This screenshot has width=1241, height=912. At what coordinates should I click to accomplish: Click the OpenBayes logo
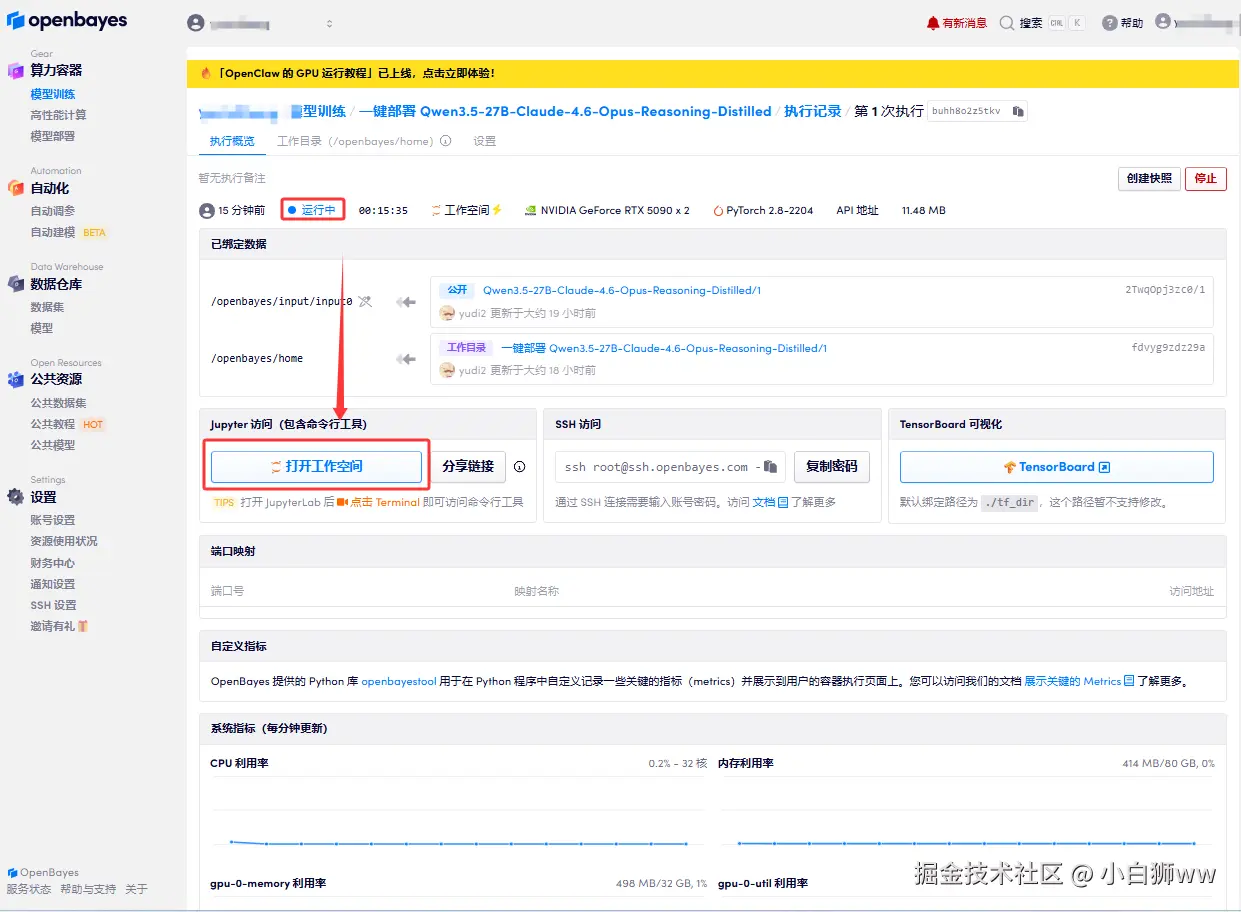[x=67, y=21]
